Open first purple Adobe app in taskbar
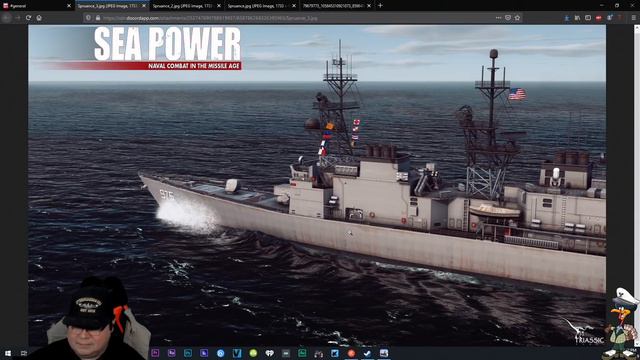Screen dimensions: 640x360 tap(155, 353)
